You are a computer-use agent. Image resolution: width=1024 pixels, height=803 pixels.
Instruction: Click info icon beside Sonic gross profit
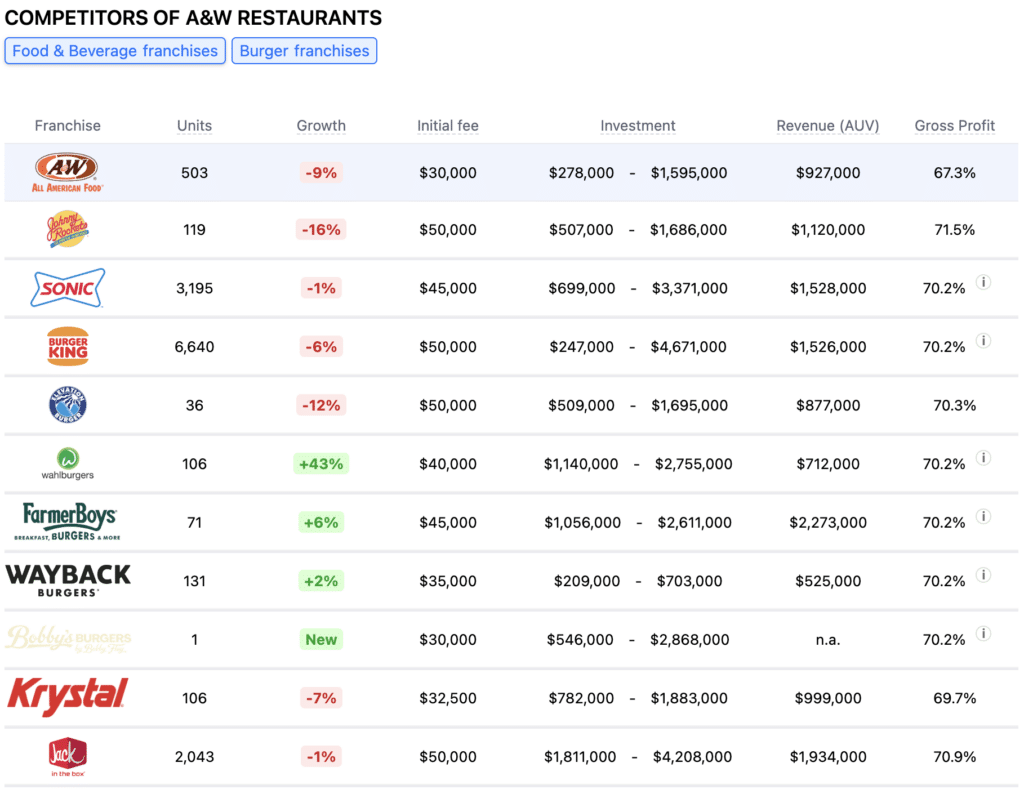983,282
